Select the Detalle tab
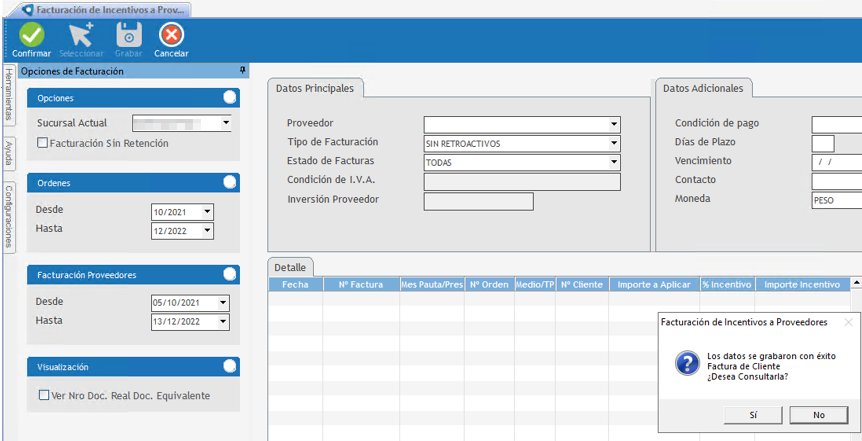The height and width of the screenshot is (441, 862). click(x=290, y=267)
